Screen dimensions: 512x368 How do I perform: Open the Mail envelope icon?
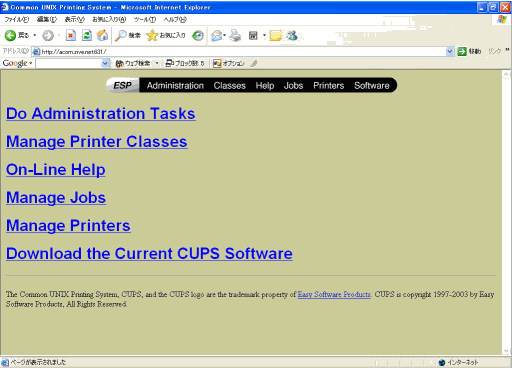pos(217,35)
